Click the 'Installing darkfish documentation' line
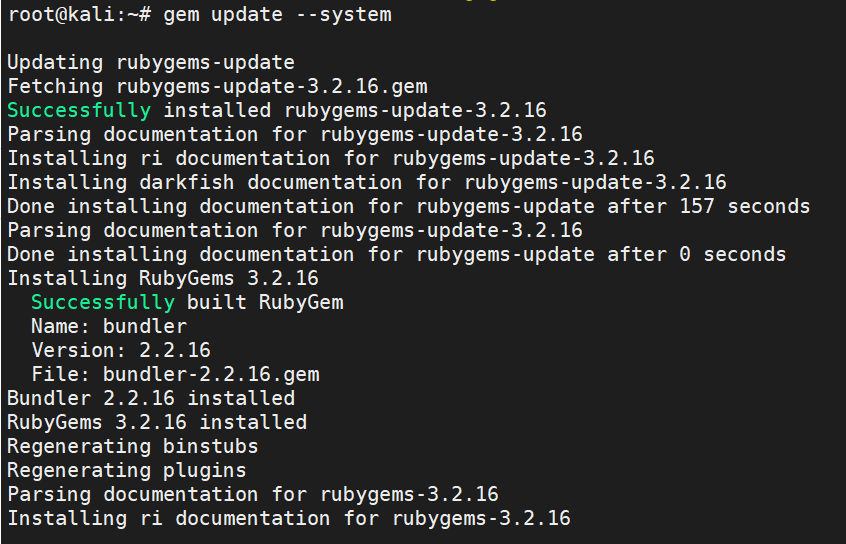Screen dimensions: 846x544 367,182
